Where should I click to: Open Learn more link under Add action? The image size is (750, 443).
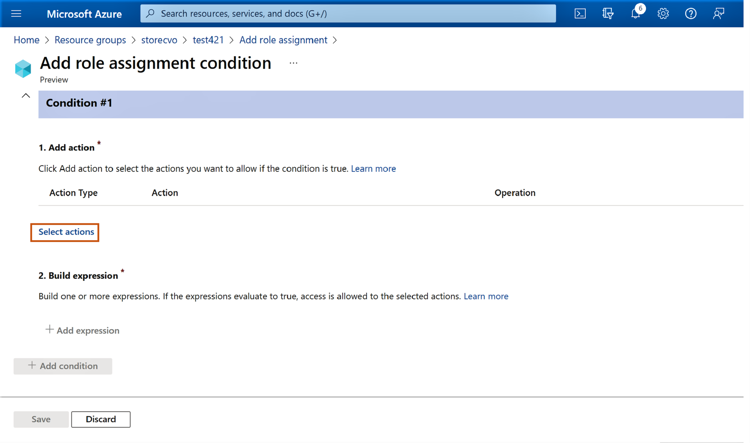click(x=373, y=169)
